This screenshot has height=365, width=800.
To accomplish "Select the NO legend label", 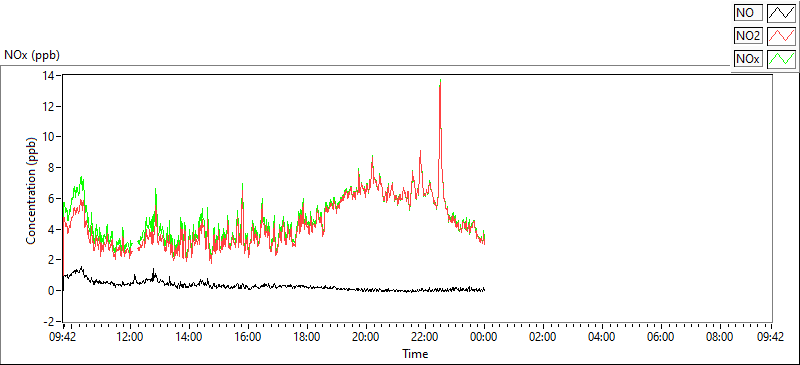I will (x=748, y=12).
